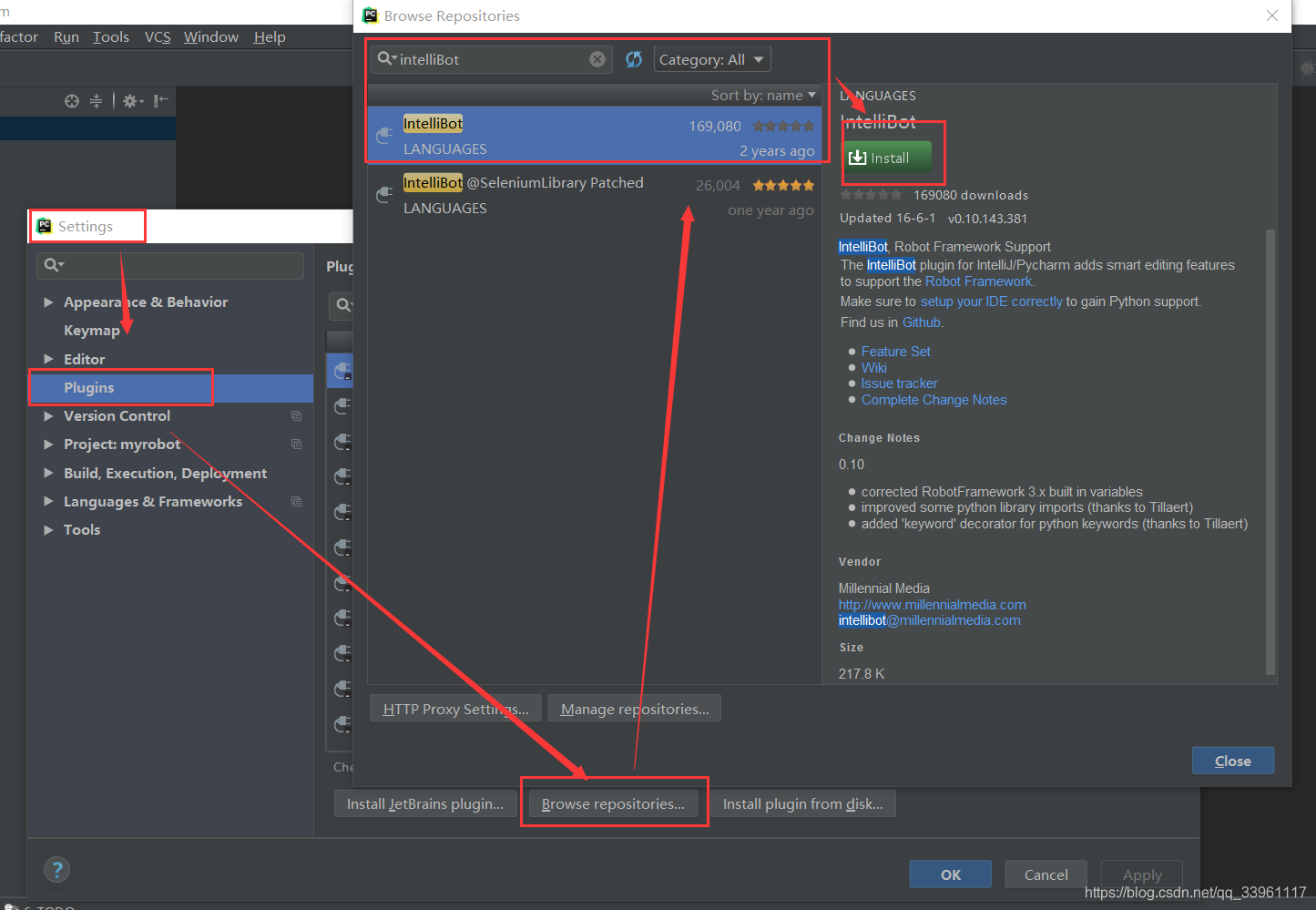The image size is (1316, 910).
Task: Click the hide panel icon beside the gear
Action: click(160, 100)
